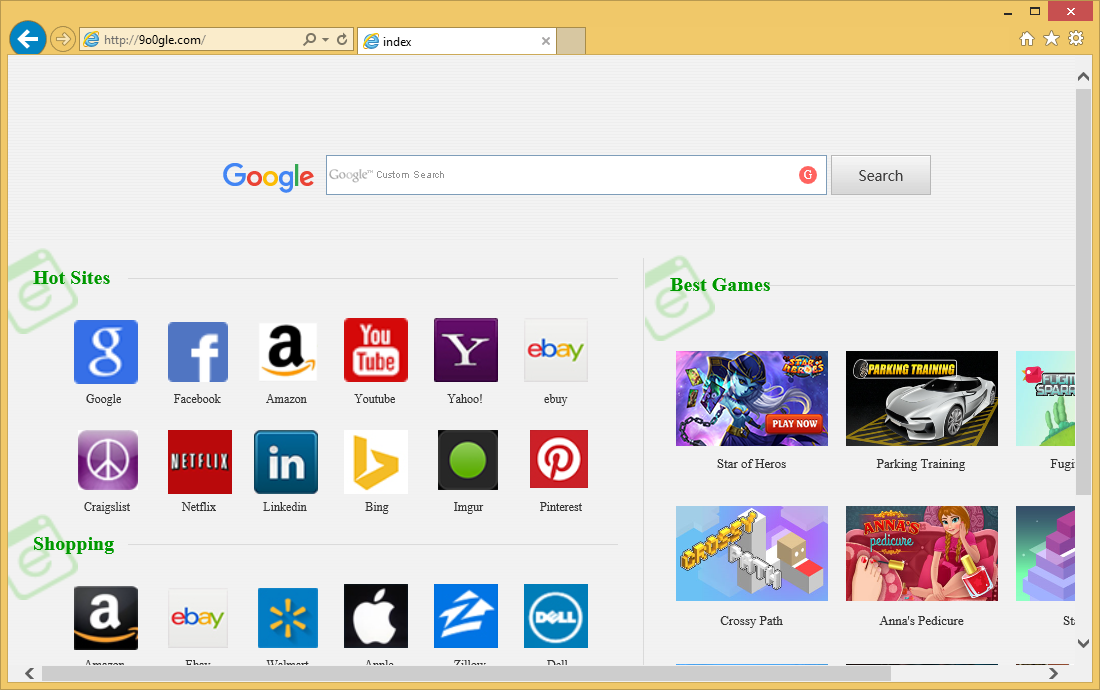The image size is (1100, 690).
Task: Click the 'Star of Heros' text link
Action: [751, 464]
